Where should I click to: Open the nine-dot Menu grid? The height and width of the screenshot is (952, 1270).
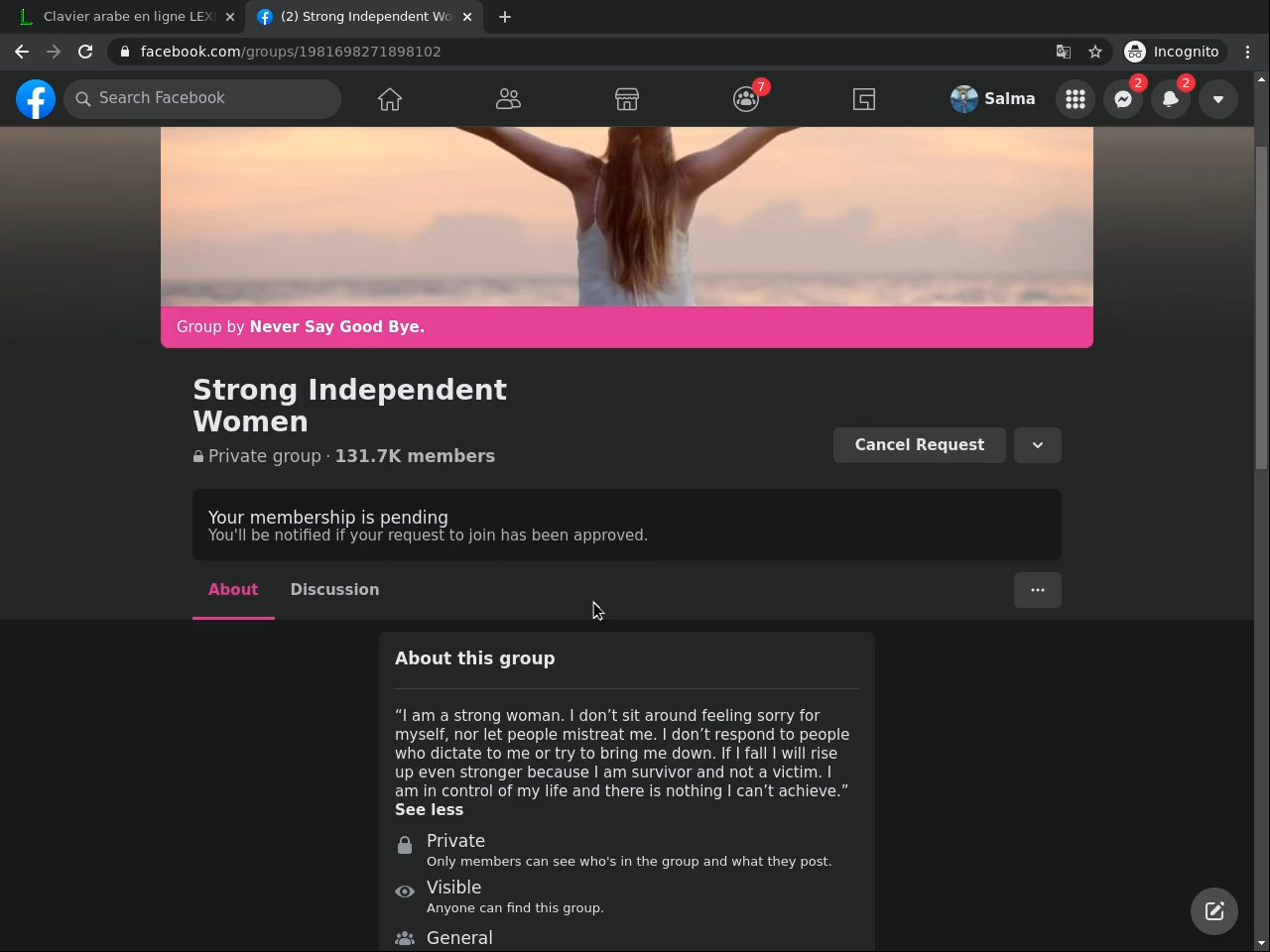coord(1076,99)
